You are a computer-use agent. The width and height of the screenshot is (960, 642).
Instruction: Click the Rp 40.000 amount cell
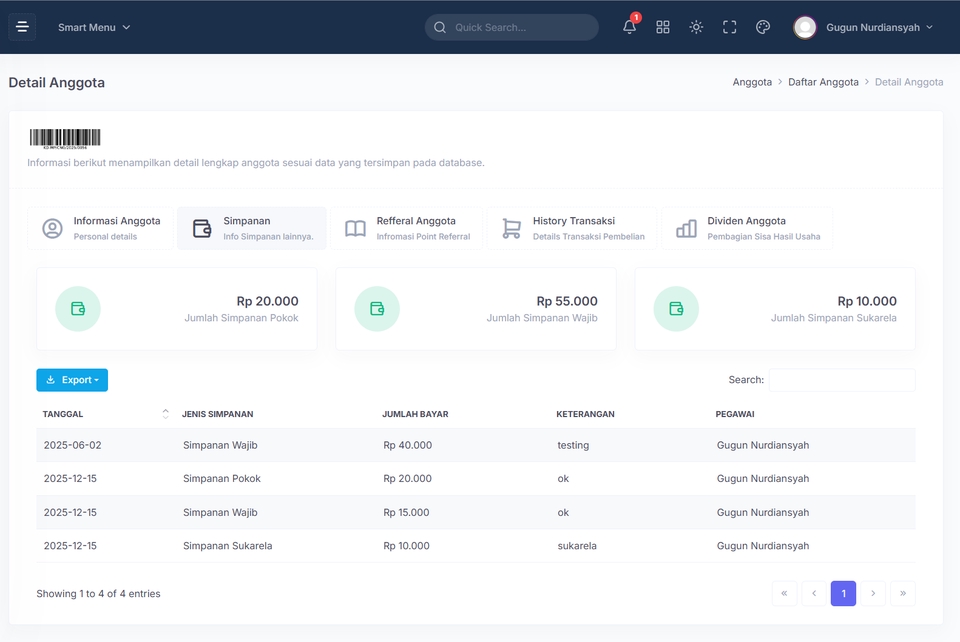coord(407,445)
